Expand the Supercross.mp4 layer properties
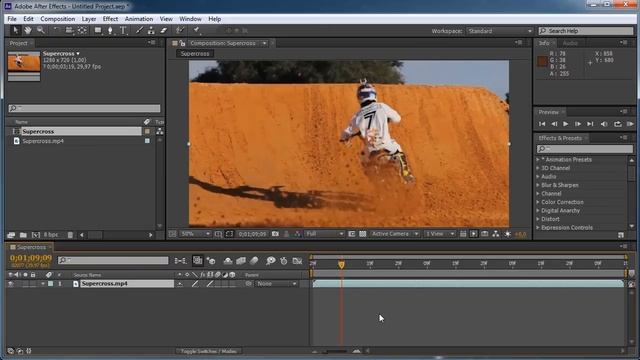 (43, 284)
